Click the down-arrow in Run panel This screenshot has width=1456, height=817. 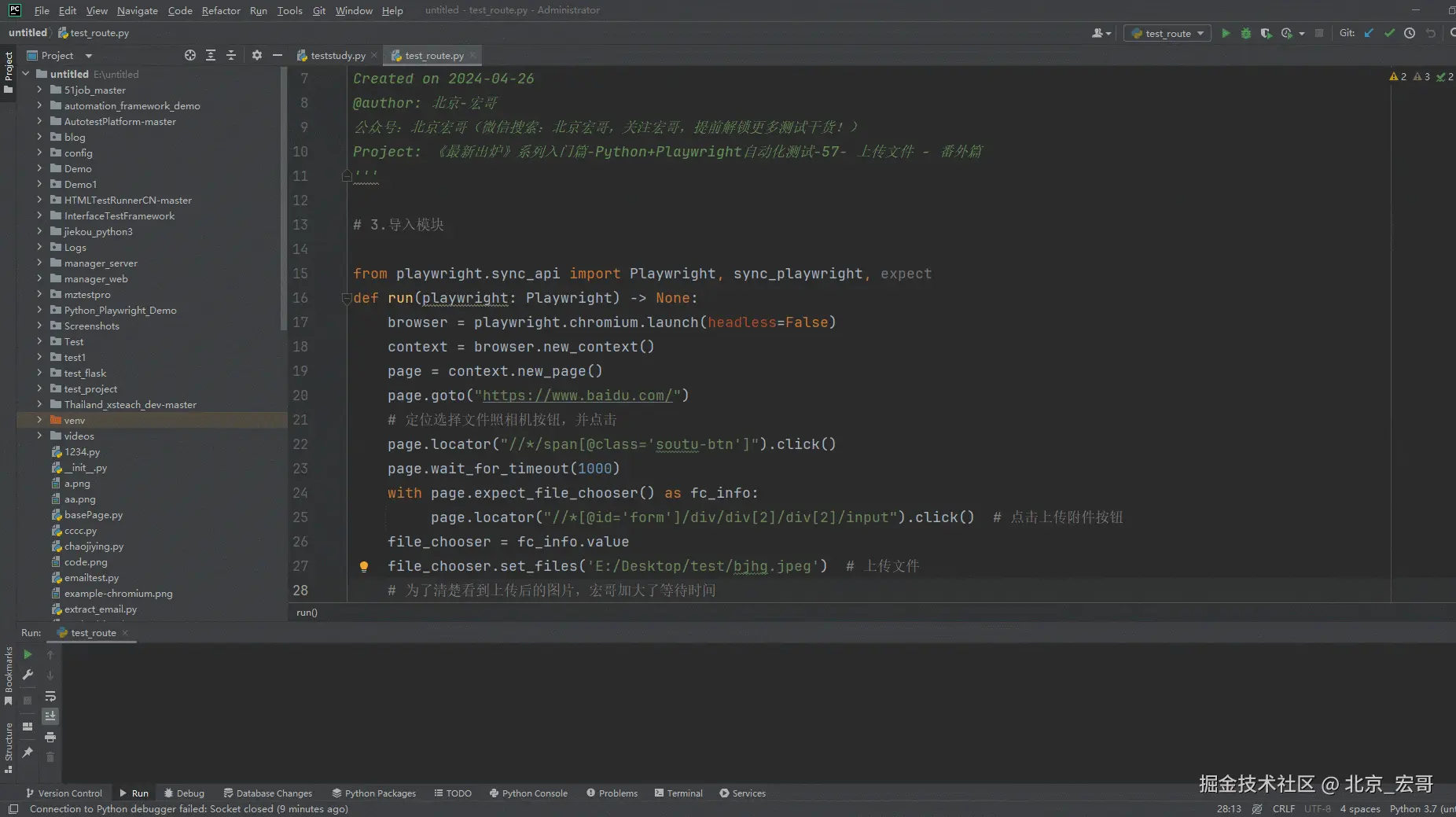click(50, 675)
